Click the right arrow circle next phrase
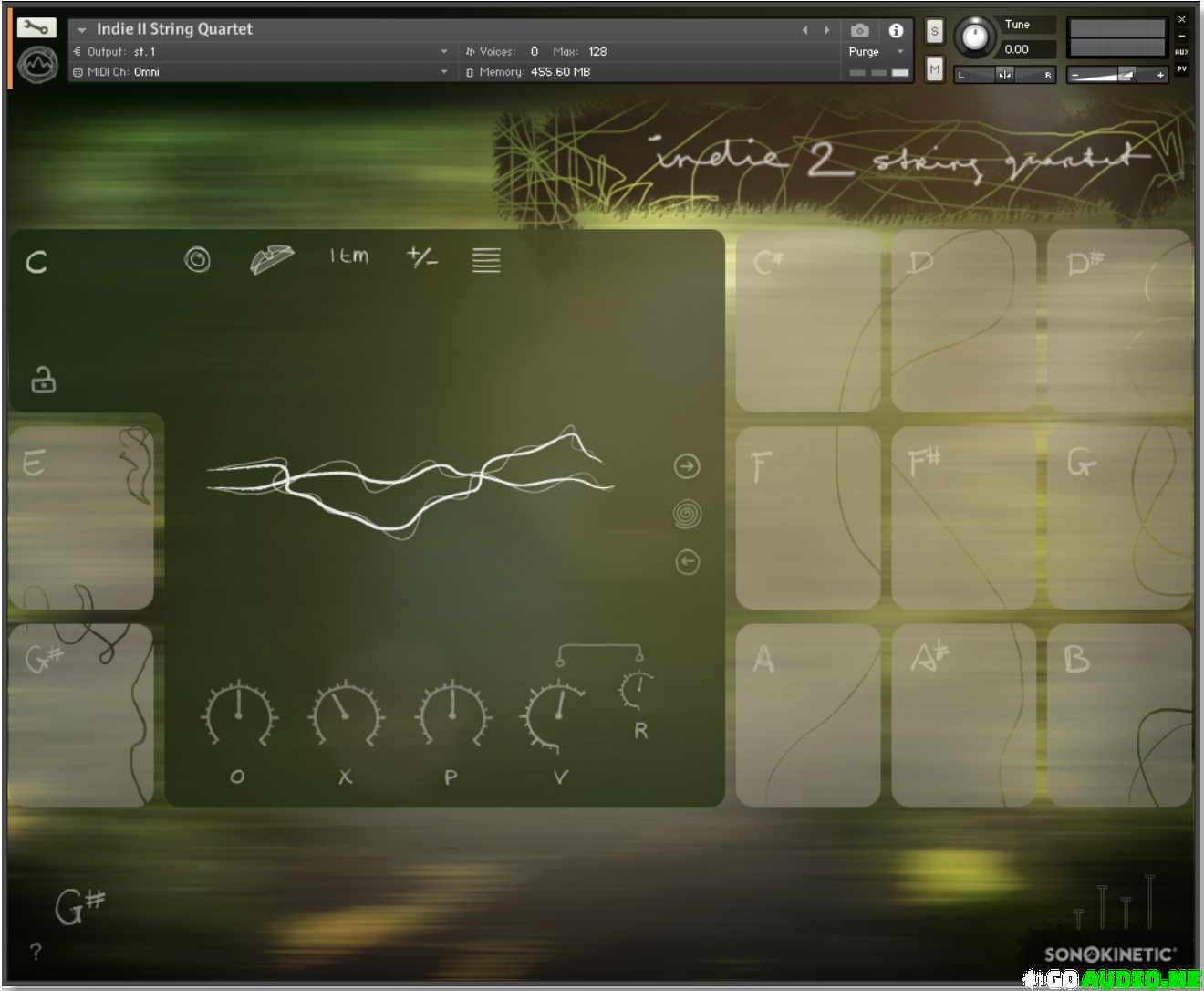The image size is (1204, 991). pos(687,466)
